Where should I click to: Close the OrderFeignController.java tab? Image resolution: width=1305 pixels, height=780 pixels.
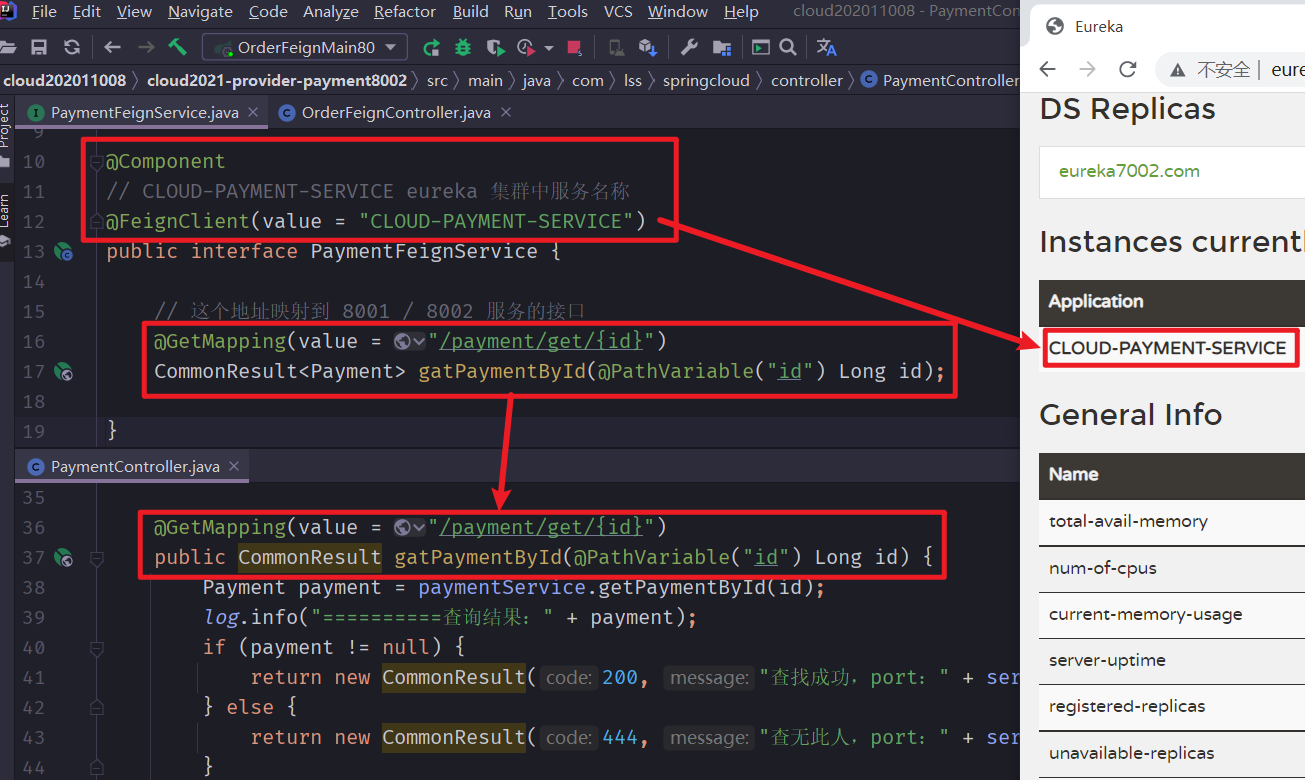(x=505, y=113)
